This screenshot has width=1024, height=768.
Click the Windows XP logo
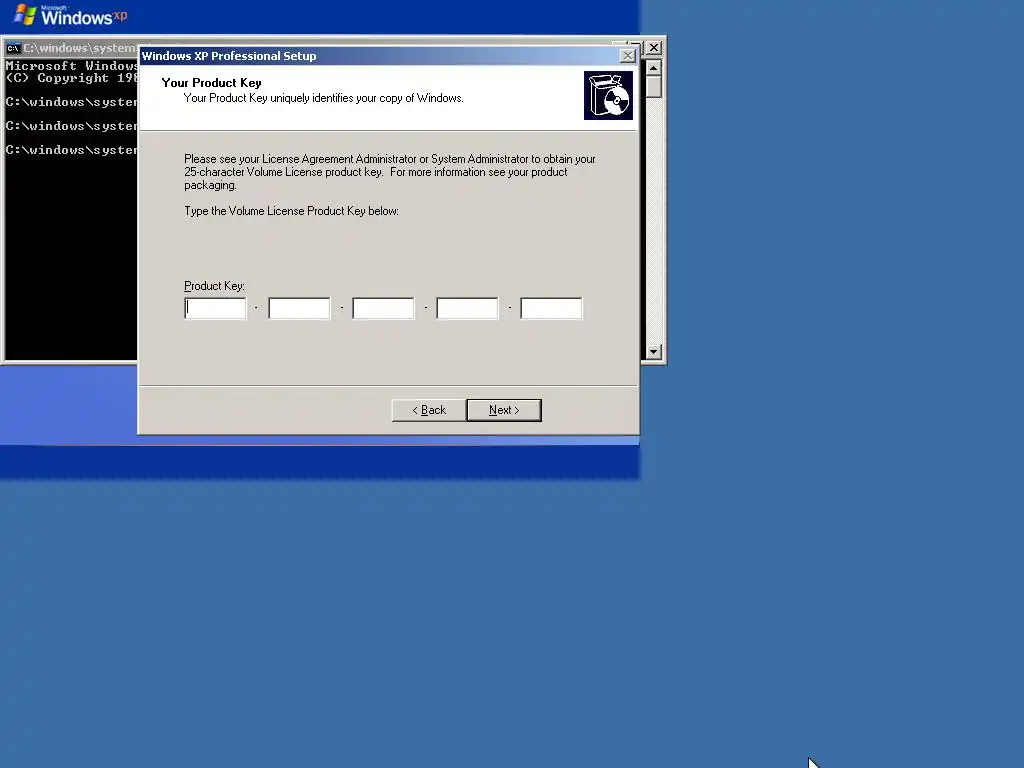[x=71, y=15]
